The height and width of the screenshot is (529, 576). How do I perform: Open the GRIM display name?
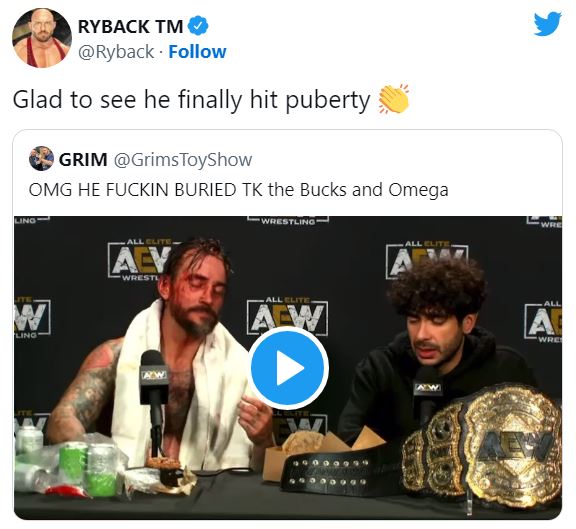pyautogui.click(x=83, y=159)
